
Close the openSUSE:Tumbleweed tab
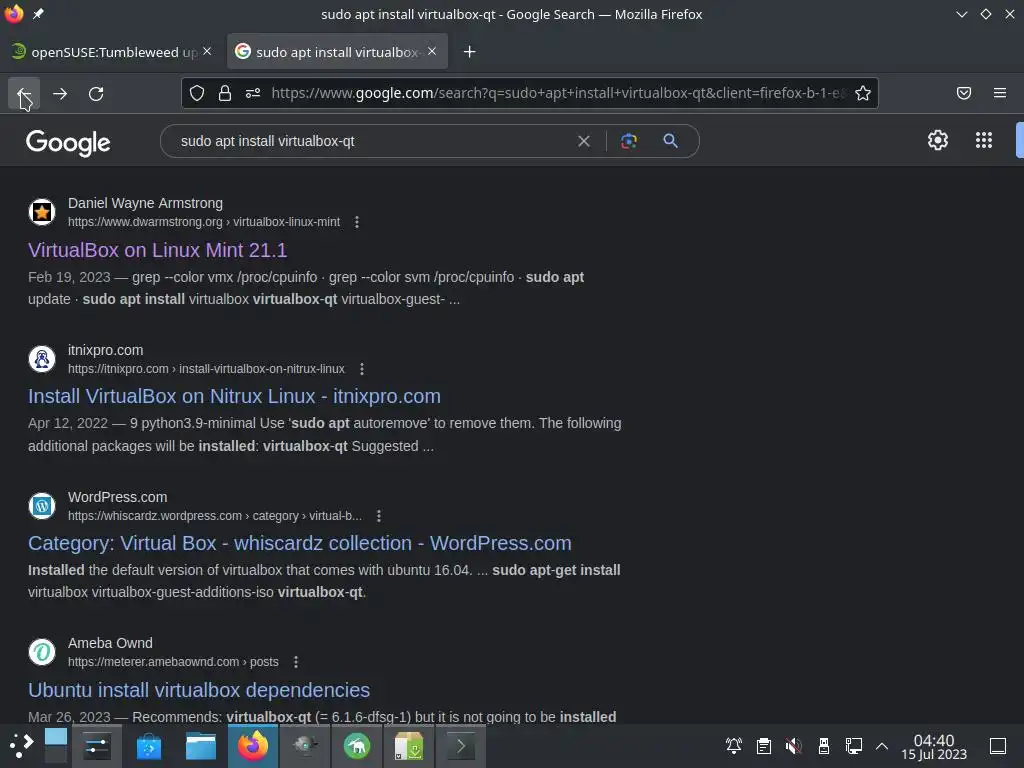click(207, 51)
